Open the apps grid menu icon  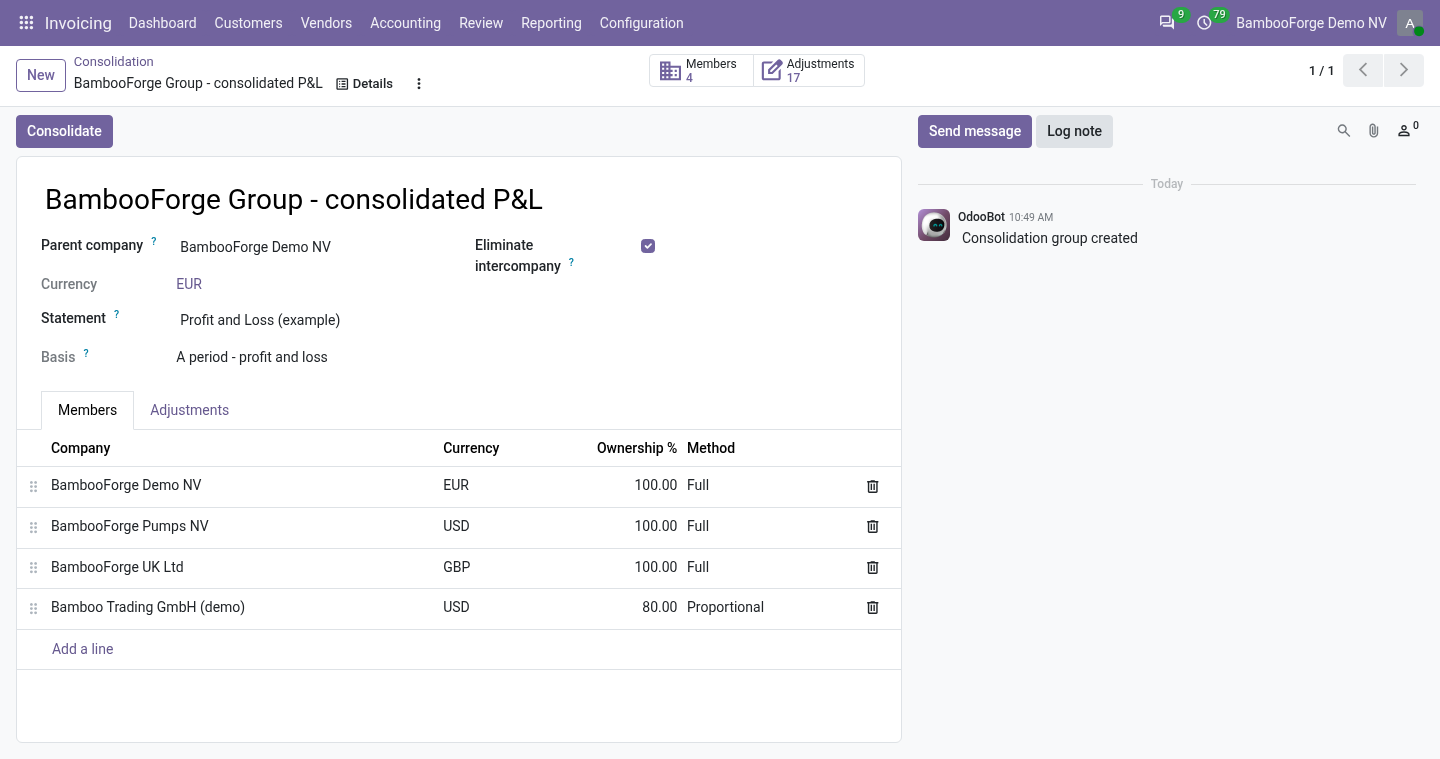point(27,23)
